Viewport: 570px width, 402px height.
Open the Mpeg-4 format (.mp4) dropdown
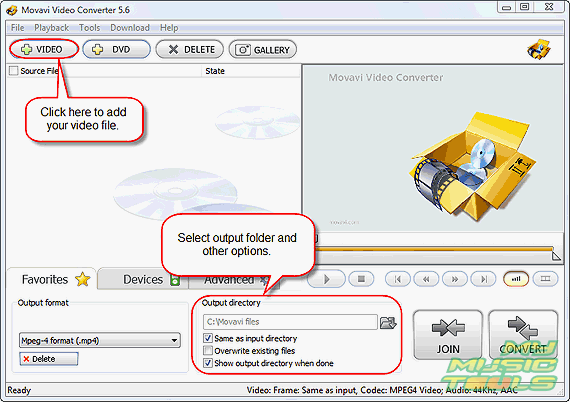coord(100,341)
